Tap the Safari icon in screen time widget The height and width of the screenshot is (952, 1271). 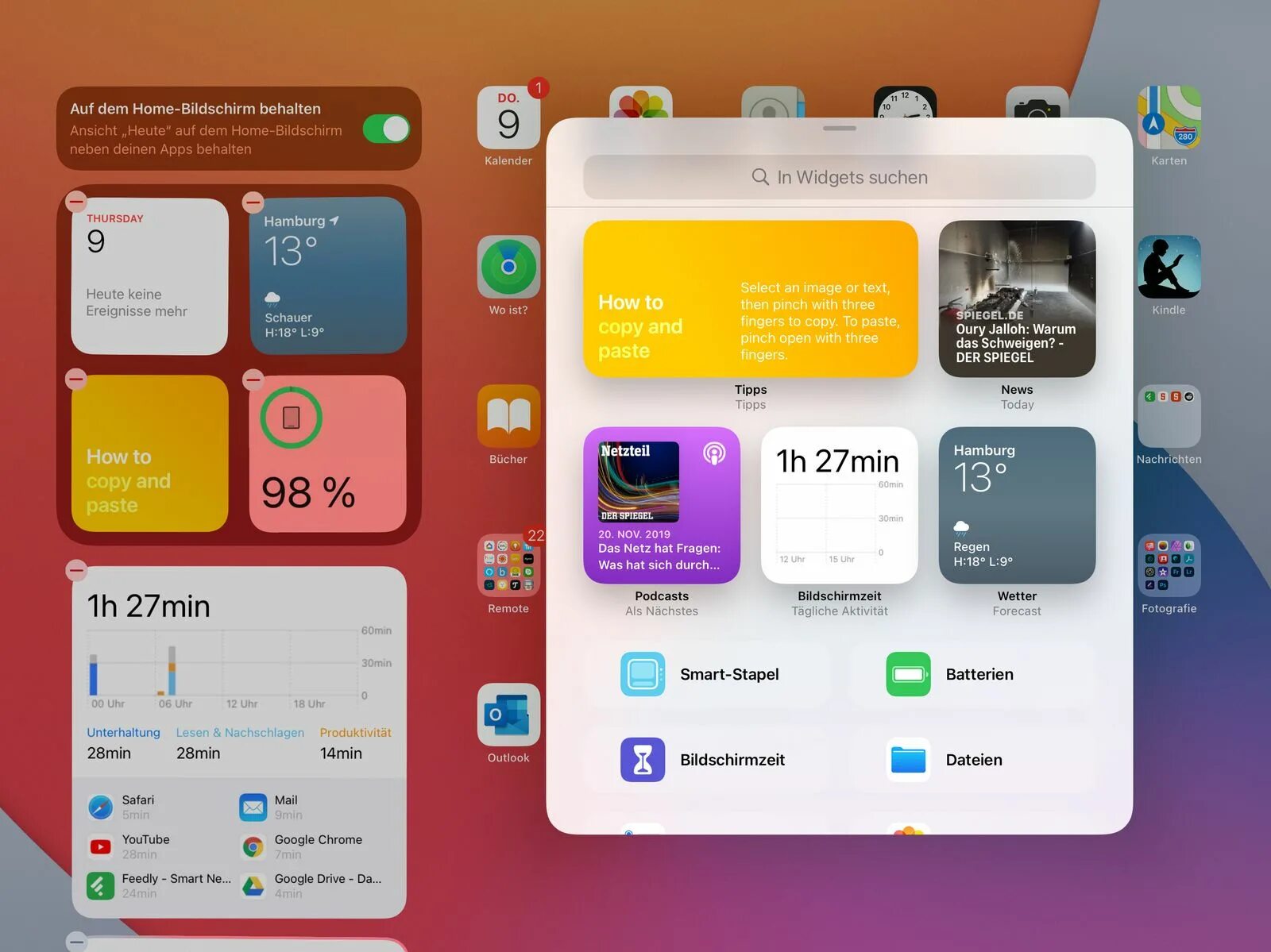click(100, 807)
